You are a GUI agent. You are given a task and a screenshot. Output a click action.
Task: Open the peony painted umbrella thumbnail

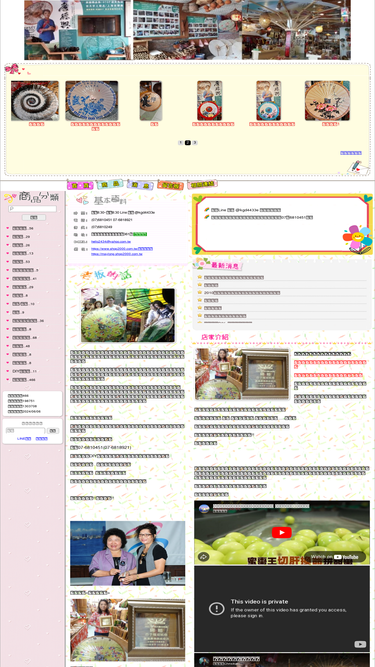(327, 101)
